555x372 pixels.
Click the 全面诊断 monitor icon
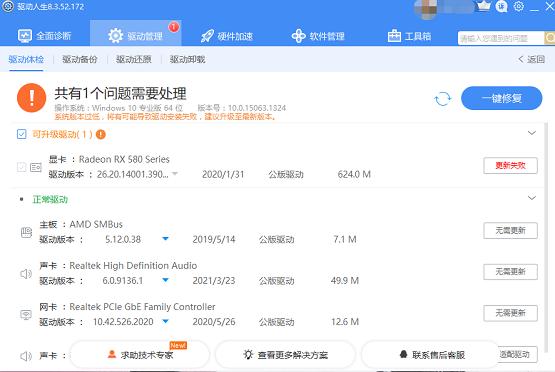pos(25,36)
